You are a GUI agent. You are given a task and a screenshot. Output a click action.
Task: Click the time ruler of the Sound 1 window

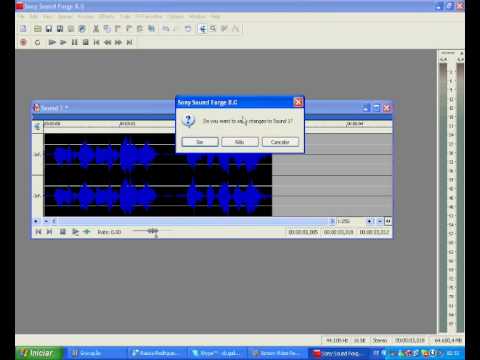tap(217, 124)
